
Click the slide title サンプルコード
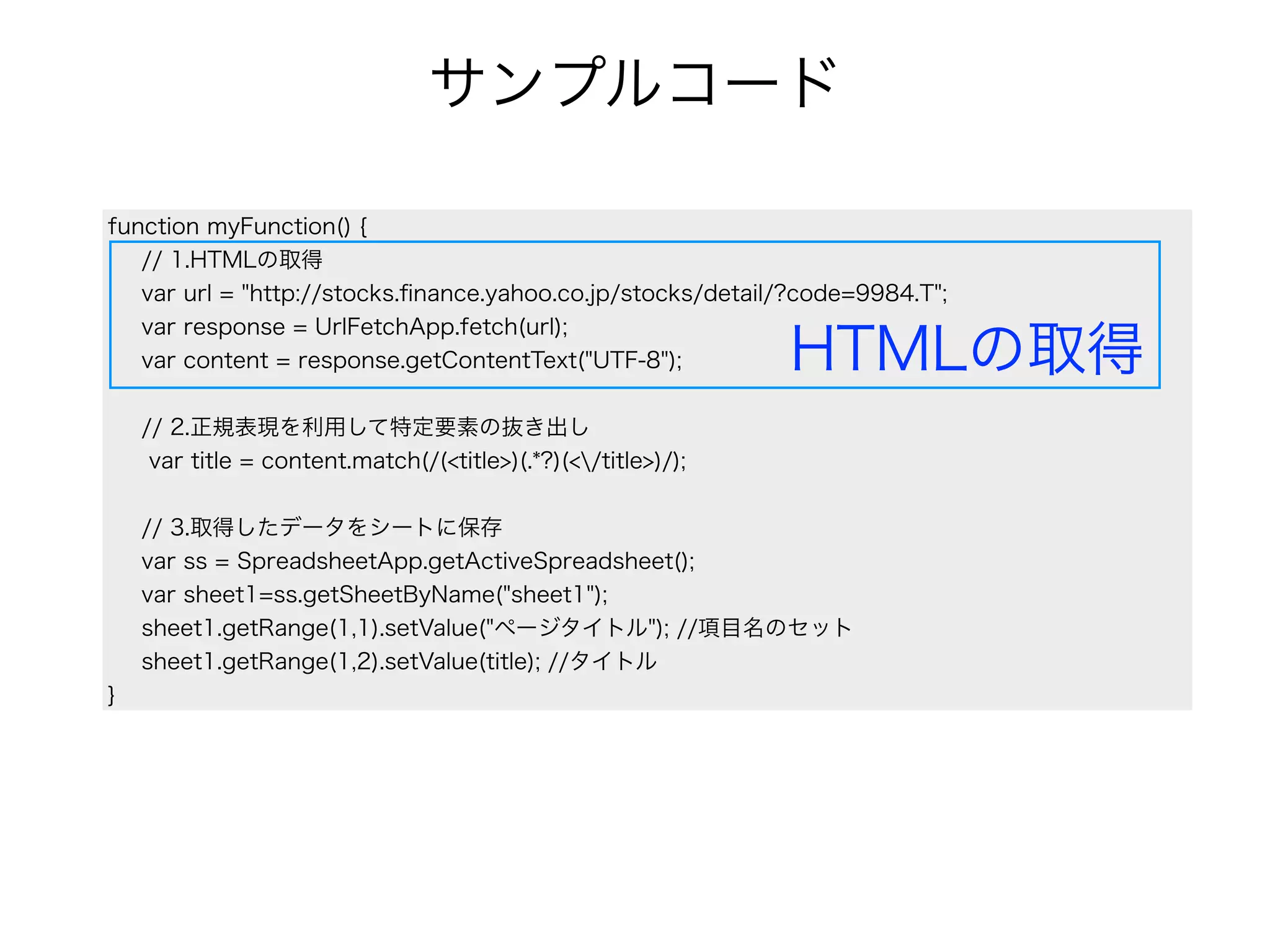click(x=634, y=82)
